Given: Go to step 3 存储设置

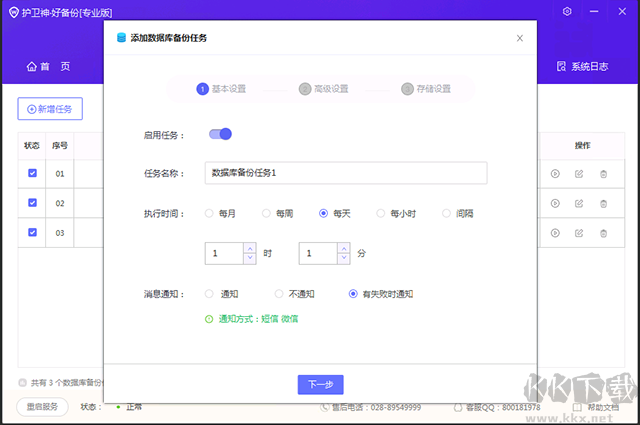Looking at the screenshot, I should (426, 89).
